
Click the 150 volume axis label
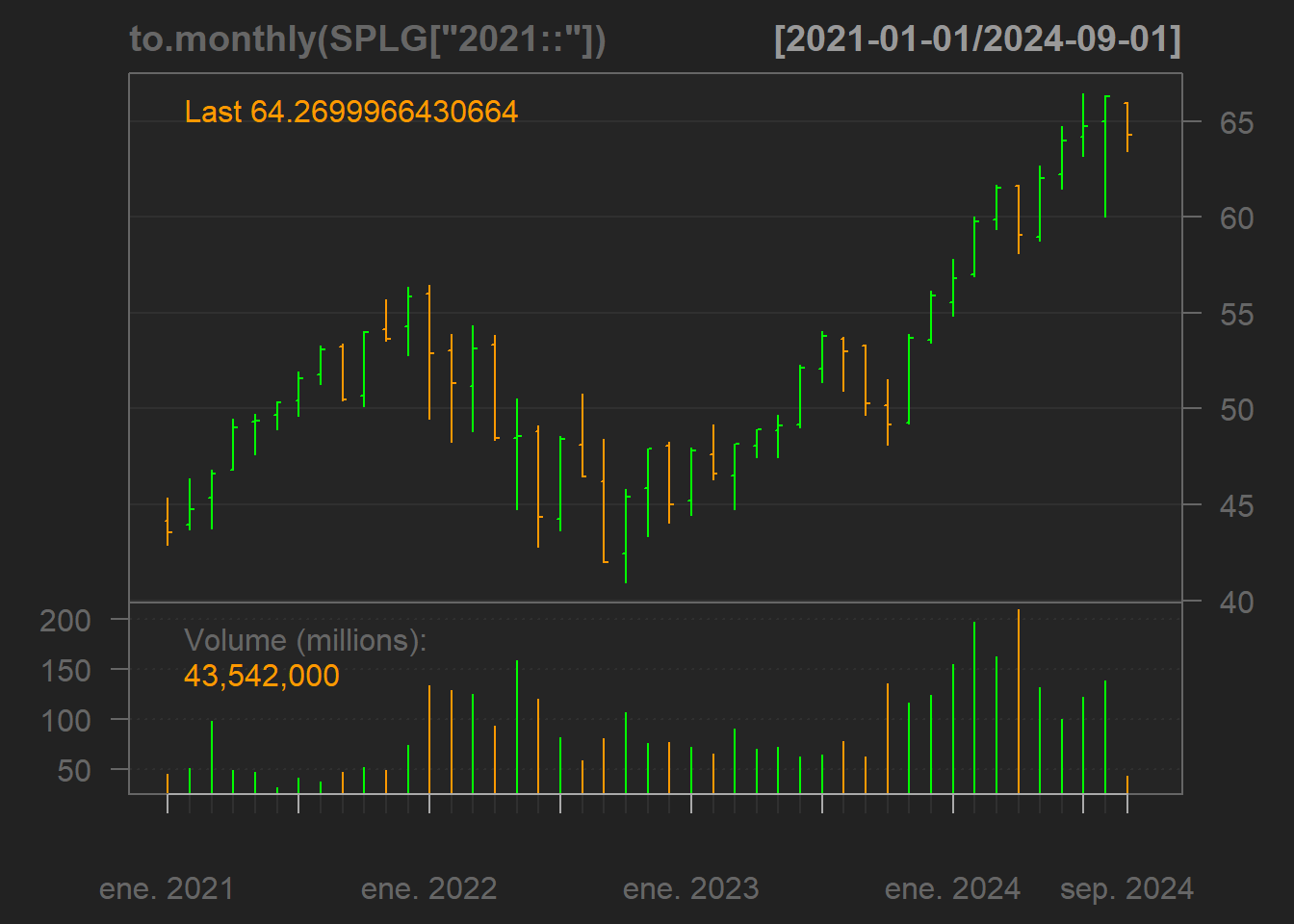[65, 671]
